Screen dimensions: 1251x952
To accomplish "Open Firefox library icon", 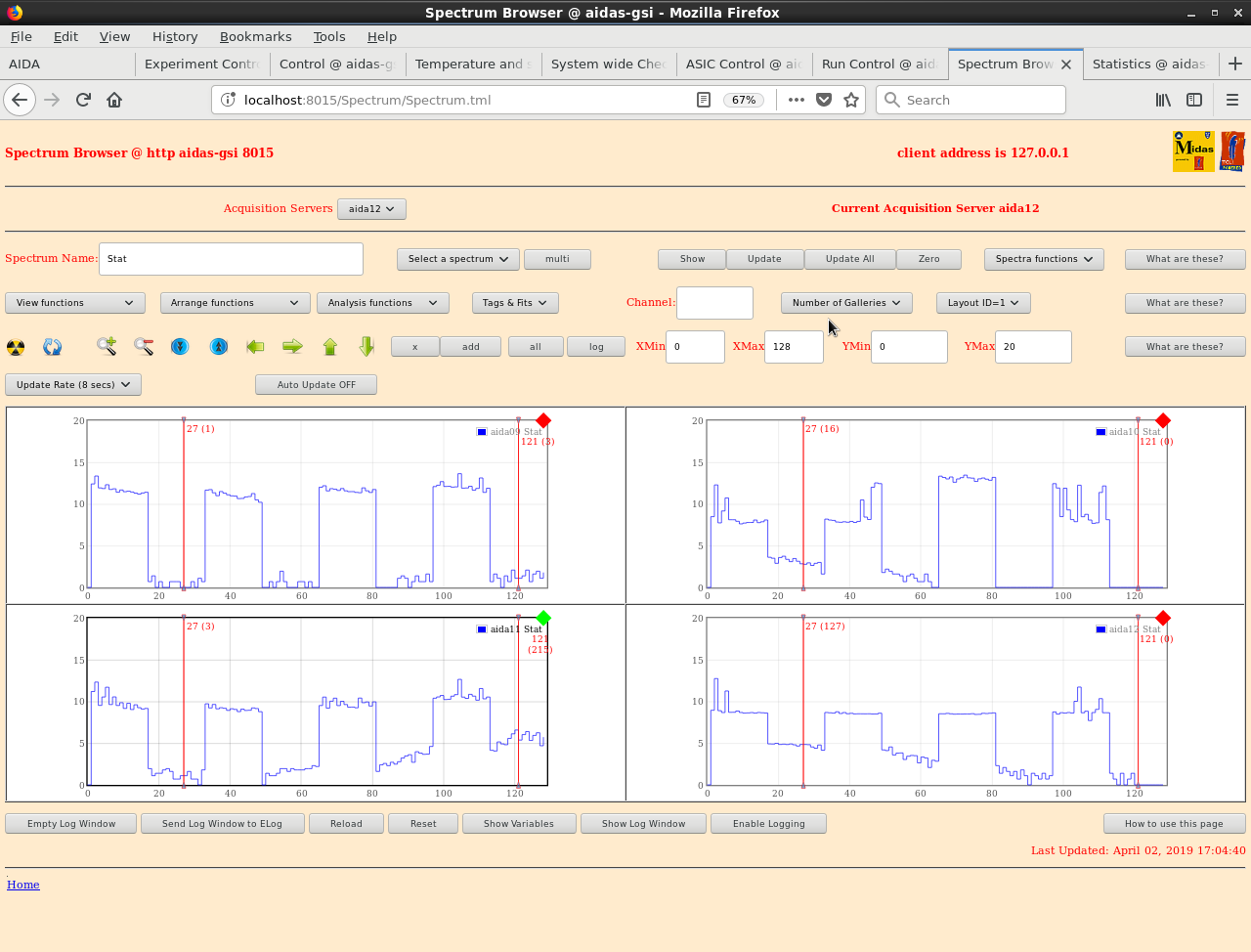I will coord(1163,100).
